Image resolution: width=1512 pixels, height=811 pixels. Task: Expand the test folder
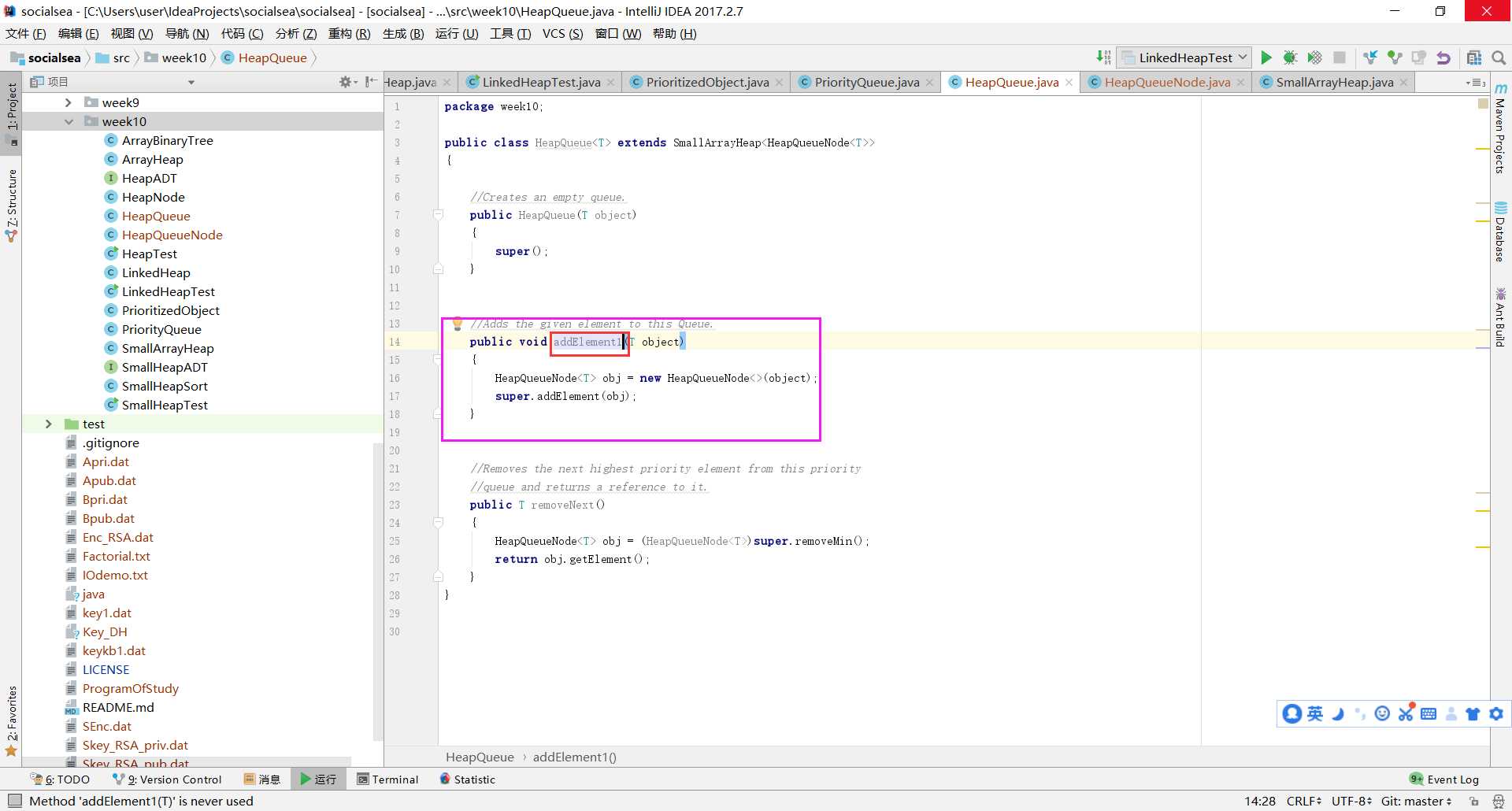48,424
